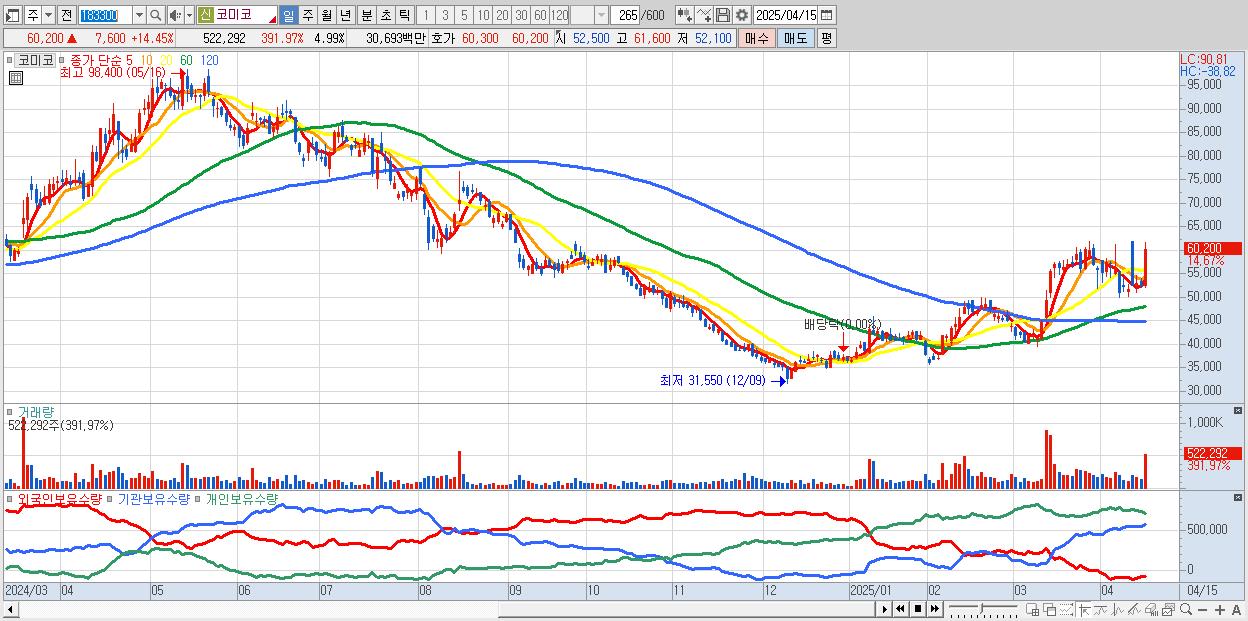Click the play button in bottom bar
This screenshot has height=621, width=1248.
885,609
